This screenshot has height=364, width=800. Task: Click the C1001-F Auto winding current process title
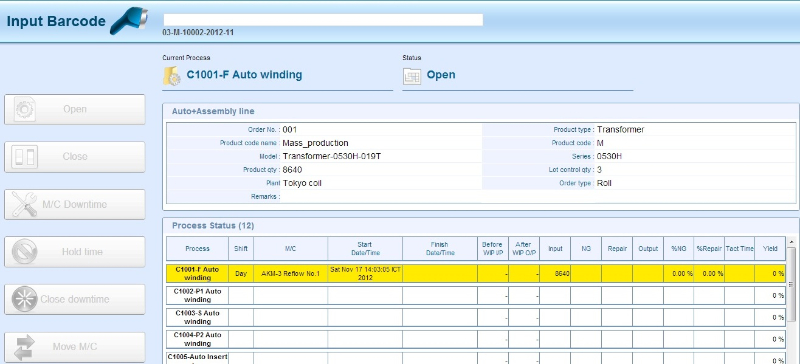[x=244, y=75]
